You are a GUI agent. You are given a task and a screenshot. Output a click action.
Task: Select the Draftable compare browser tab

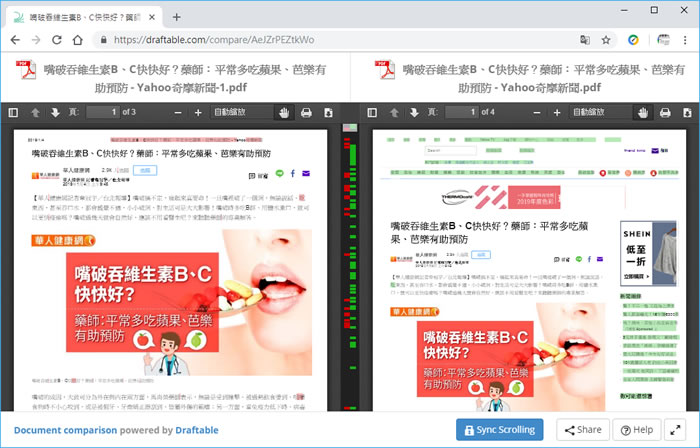click(84, 17)
